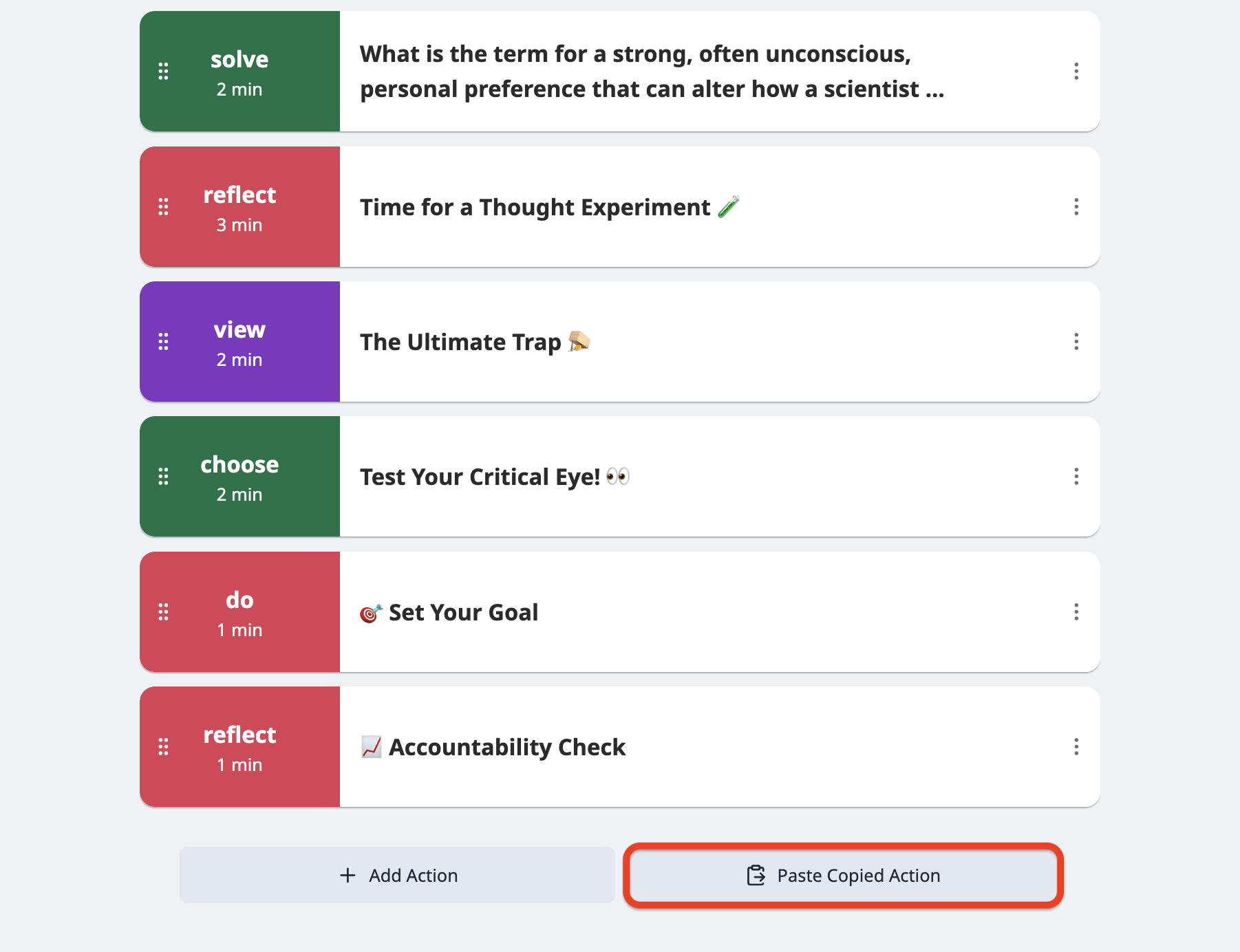Image resolution: width=1240 pixels, height=952 pixels.
Task: Open the options menu for Accountability Check
Action: pos(1076,747)
